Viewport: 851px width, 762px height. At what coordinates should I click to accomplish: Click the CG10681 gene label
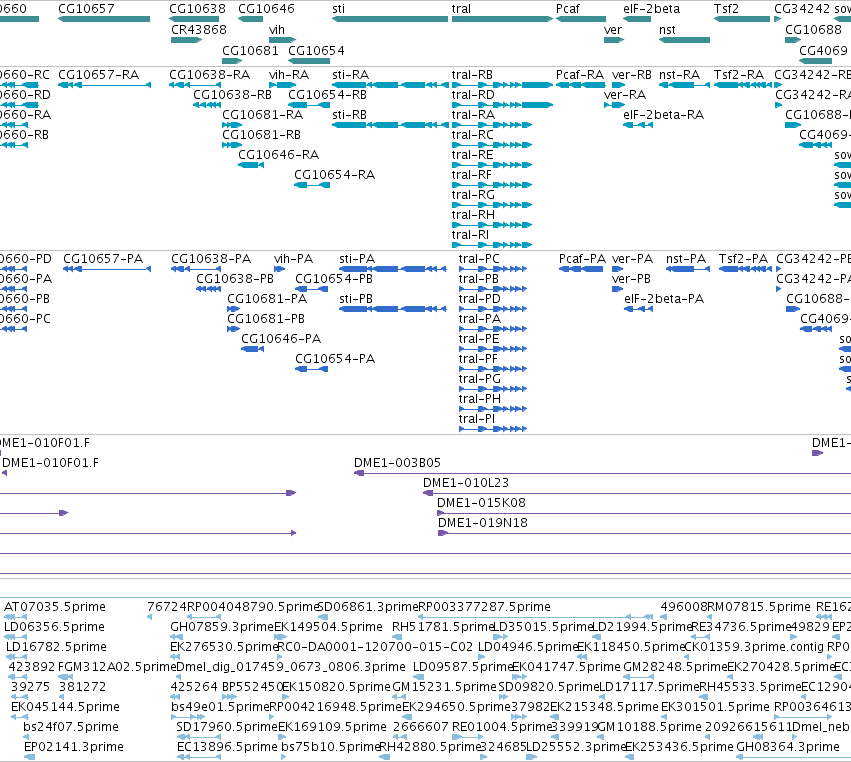click(250, 50)
